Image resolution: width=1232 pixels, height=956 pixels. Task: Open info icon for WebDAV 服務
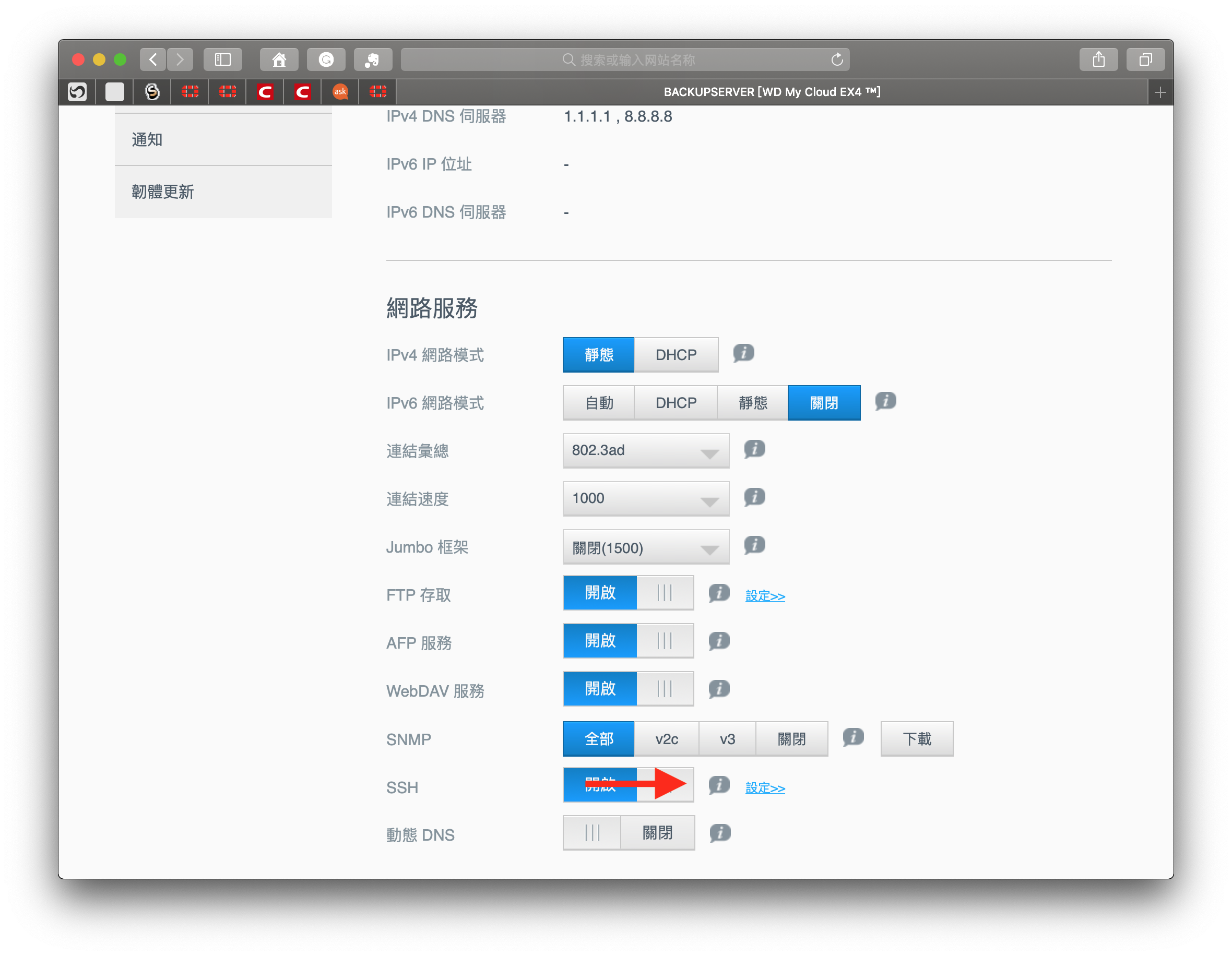click(x=719, y=689)
